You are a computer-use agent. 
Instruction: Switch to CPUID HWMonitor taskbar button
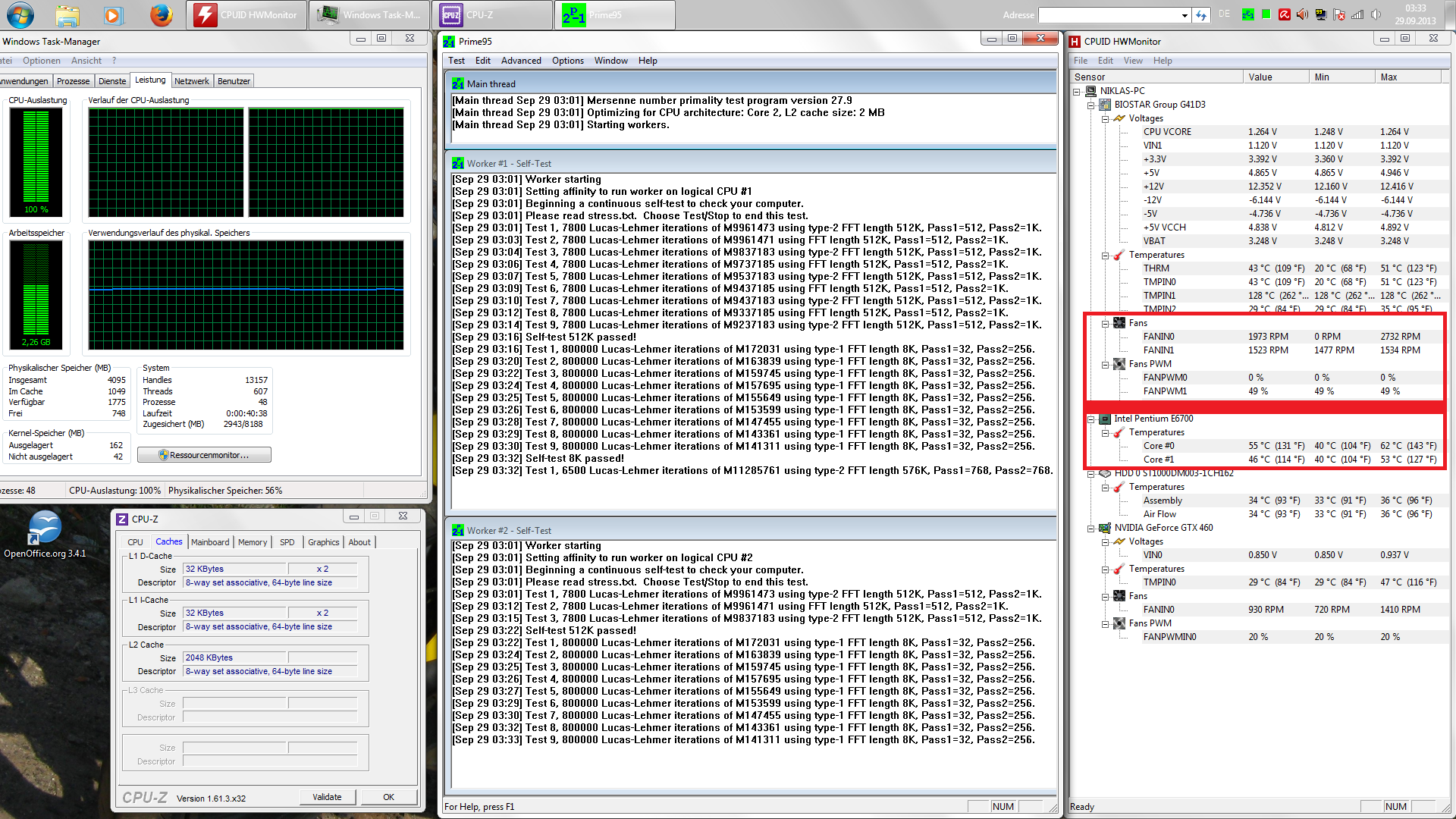tap(246, 14)
